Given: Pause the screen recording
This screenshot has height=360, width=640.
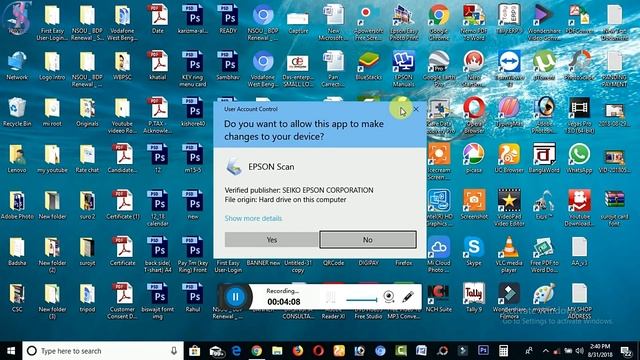Looking at the screenshot, I should [x=236, y=297].
